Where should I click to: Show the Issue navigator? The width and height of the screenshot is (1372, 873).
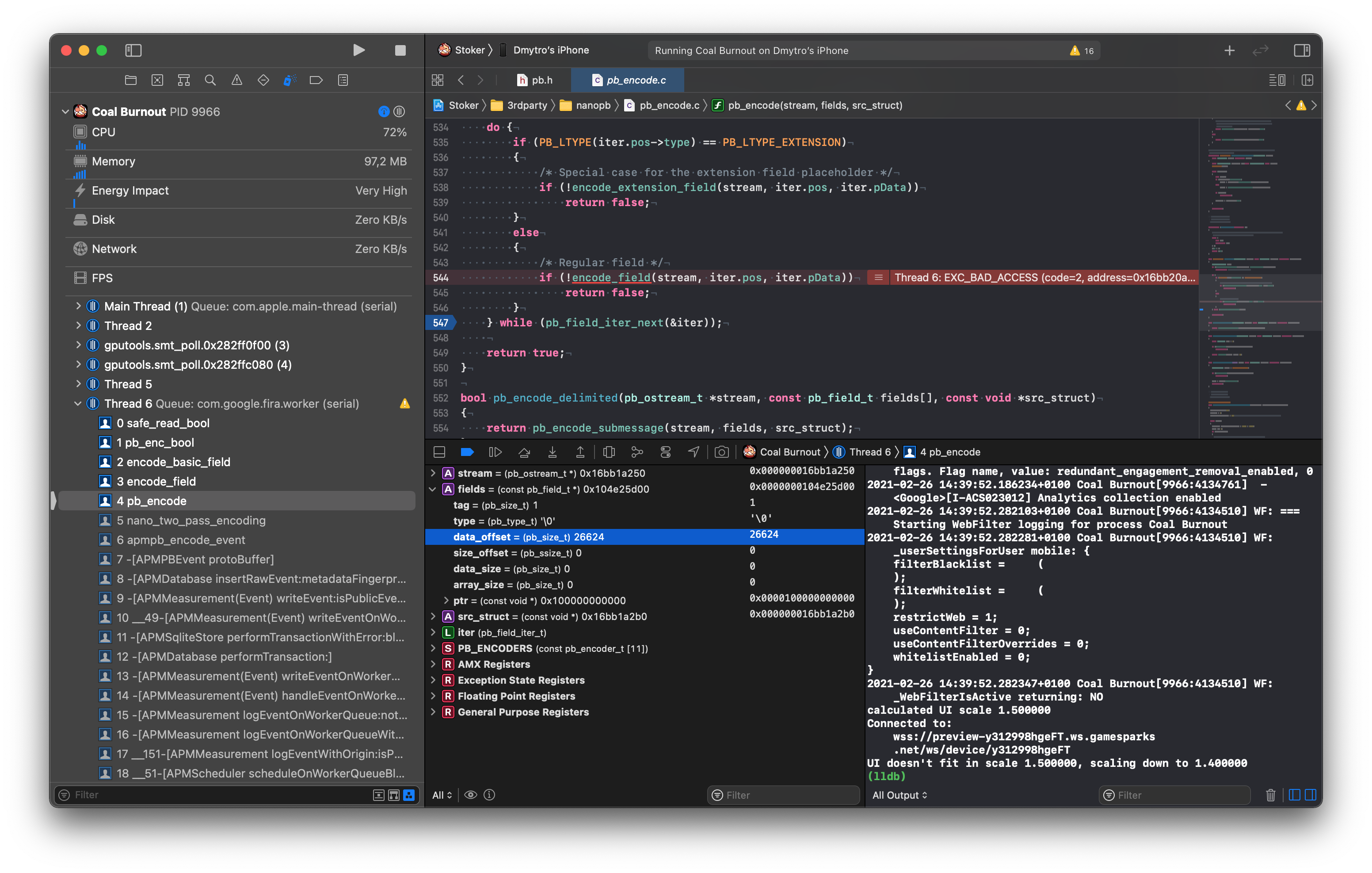click(x=236, y=80)
